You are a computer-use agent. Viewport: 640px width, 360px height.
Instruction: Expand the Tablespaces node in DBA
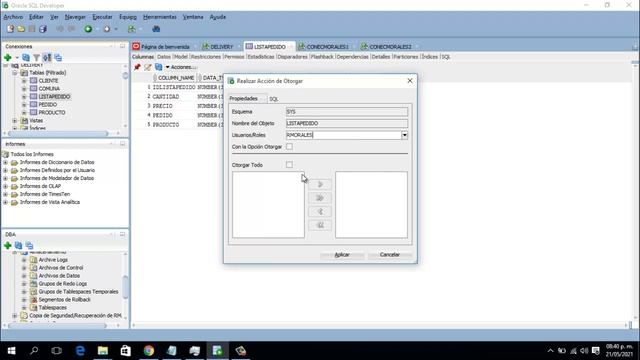pyautogui.click(x=24, y=307)
